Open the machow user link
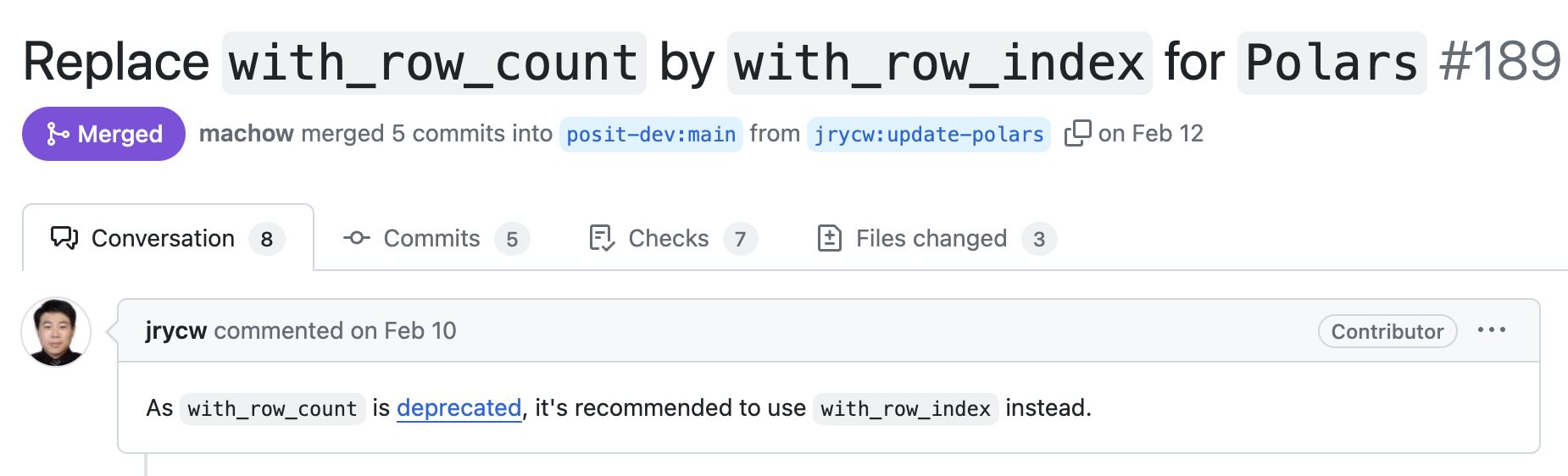Screen dimensions: 1568x476 [x=246, y=134]
